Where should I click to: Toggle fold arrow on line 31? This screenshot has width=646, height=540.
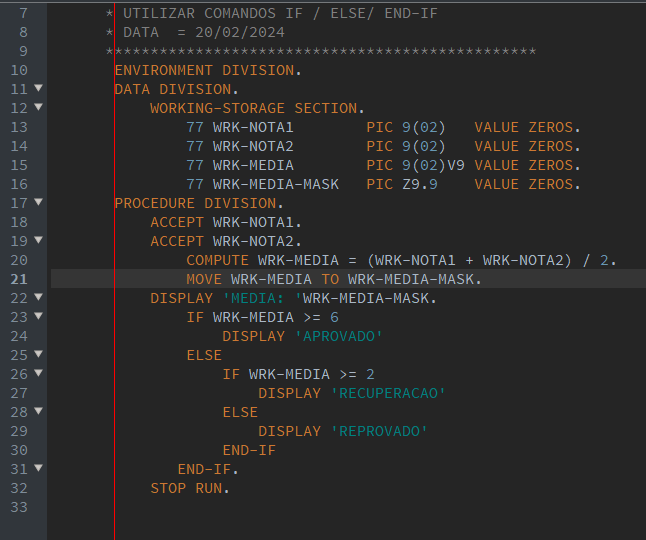tap(38, 468)
